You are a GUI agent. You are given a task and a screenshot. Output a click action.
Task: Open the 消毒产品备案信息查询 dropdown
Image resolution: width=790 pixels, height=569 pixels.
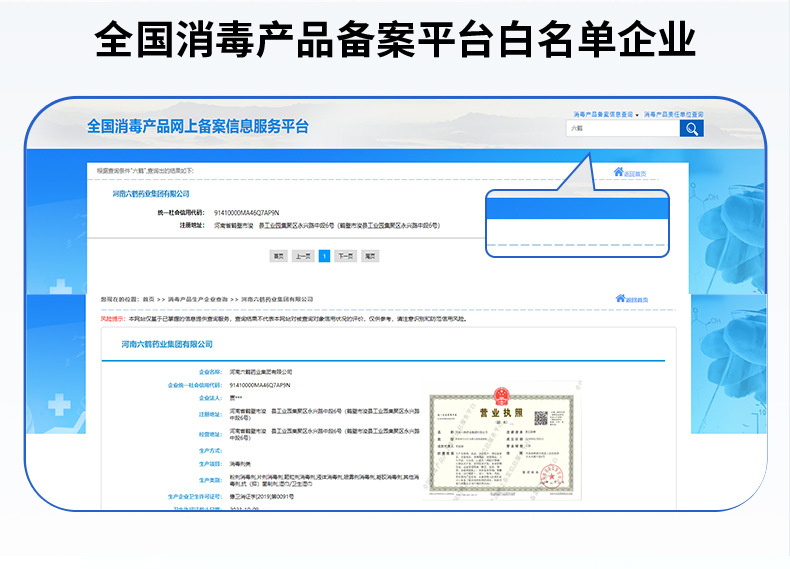[x=606, y=114]
